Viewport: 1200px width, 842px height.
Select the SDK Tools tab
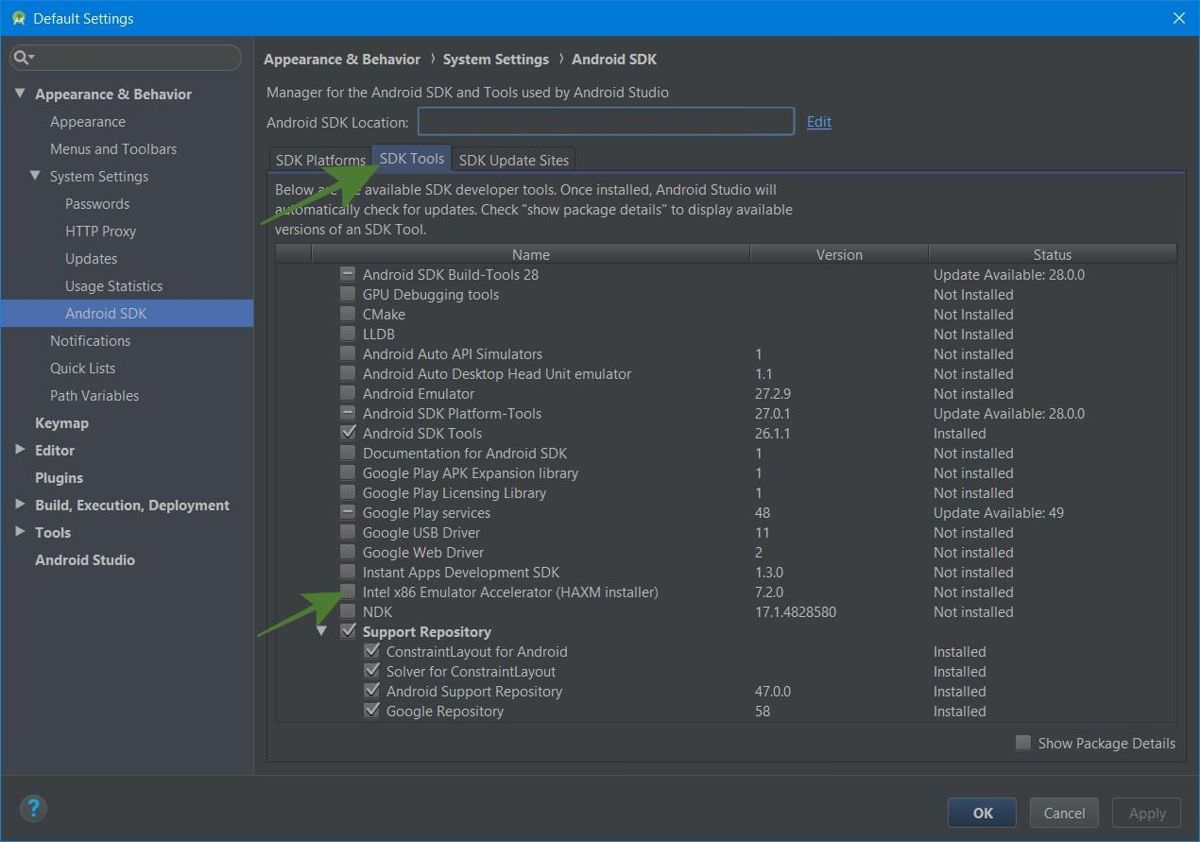pyautogui.click(x=412, y=159)
